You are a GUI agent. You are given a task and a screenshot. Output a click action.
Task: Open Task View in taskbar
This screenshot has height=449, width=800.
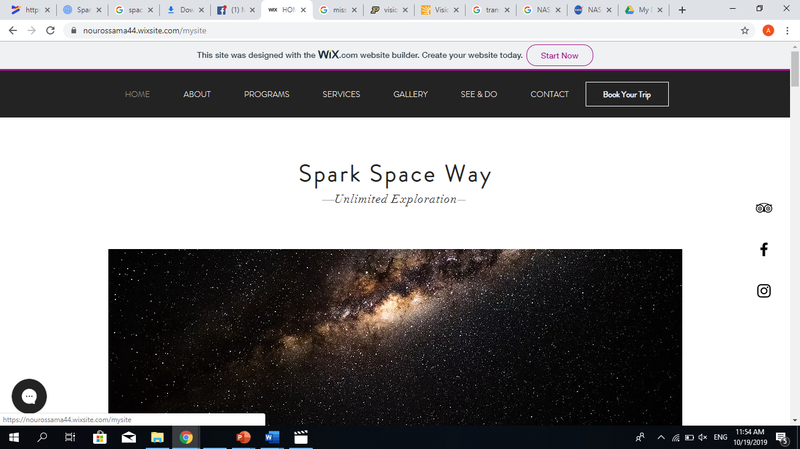point(70,437)
